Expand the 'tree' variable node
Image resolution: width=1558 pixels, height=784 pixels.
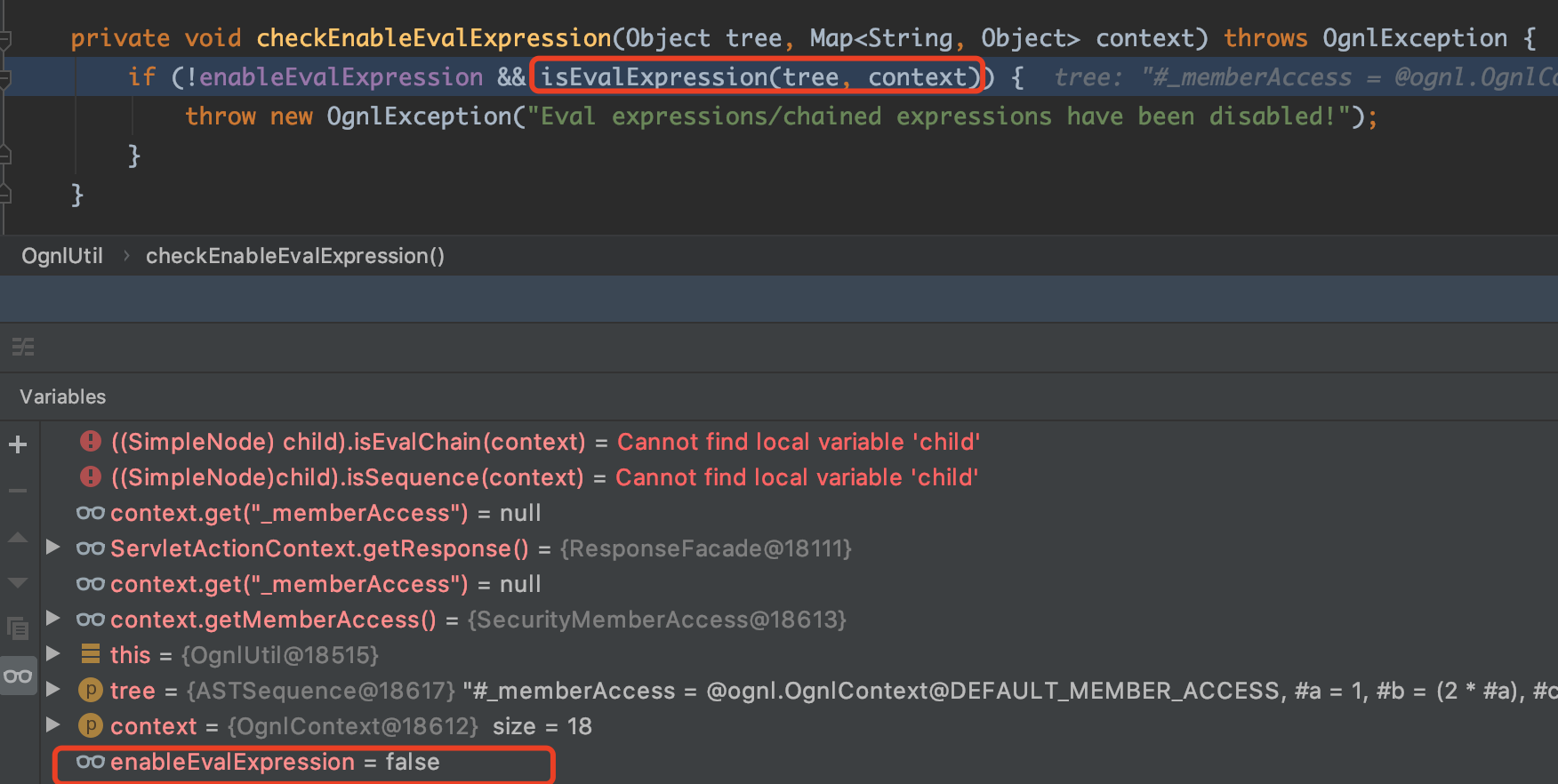click(x=53, y=689)
